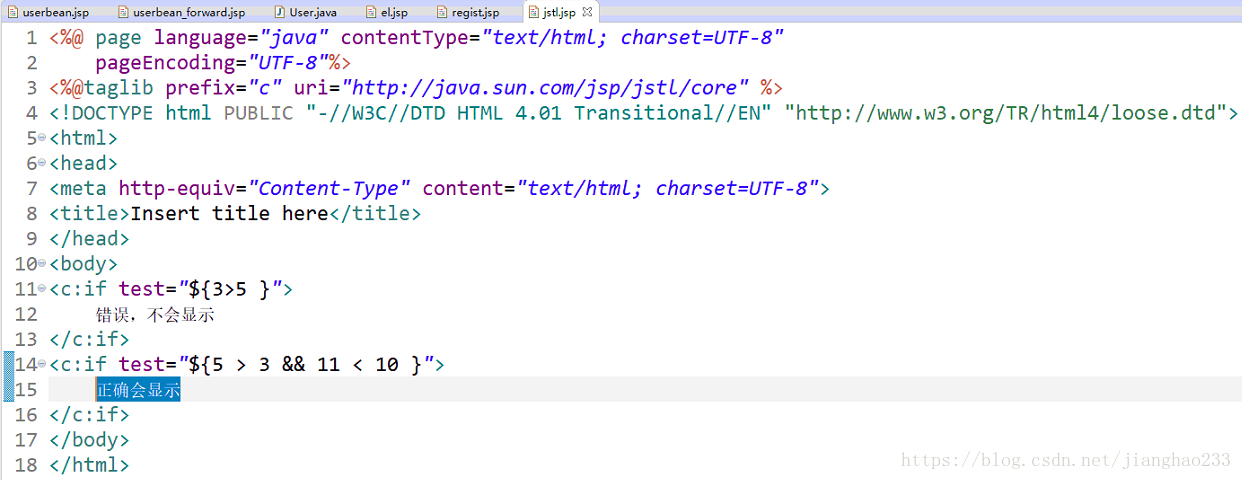1242x480 pixels.
Task: Select the el.jsp editor tab
Action: click(388, 12)
